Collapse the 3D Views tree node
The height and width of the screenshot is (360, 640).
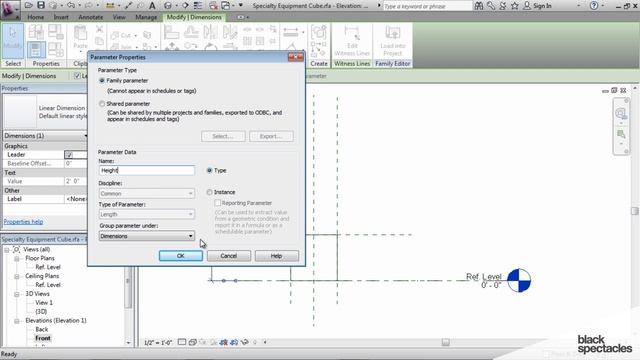(x=17, y=294)
